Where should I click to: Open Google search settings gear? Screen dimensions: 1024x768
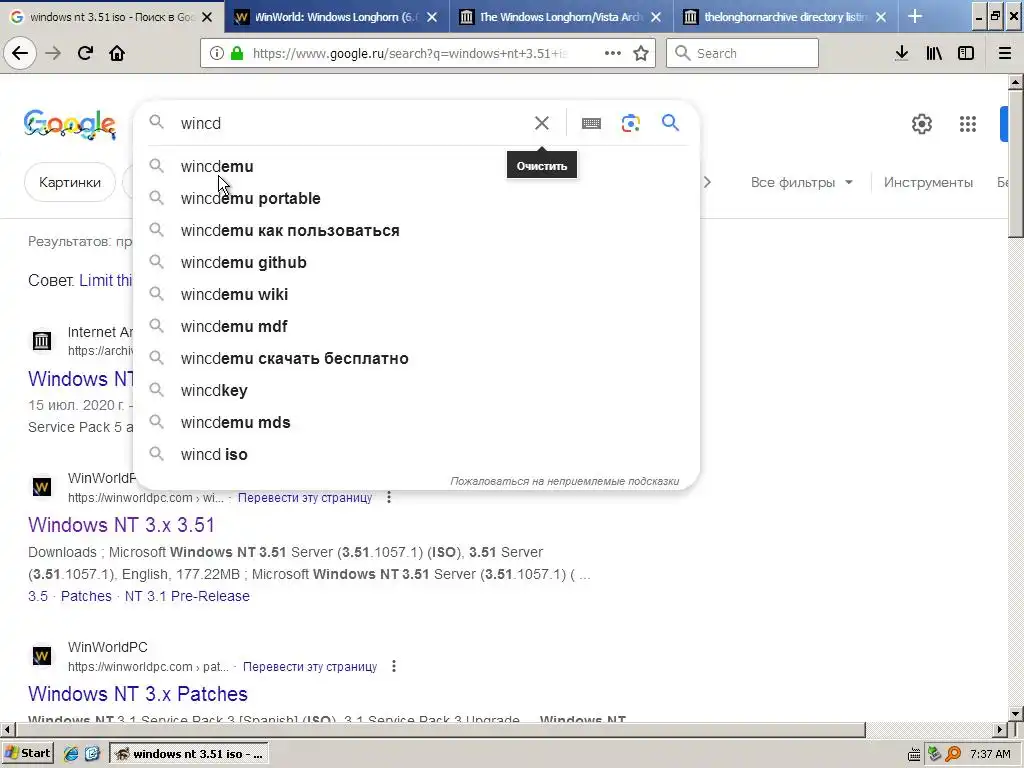click(921, 123)
